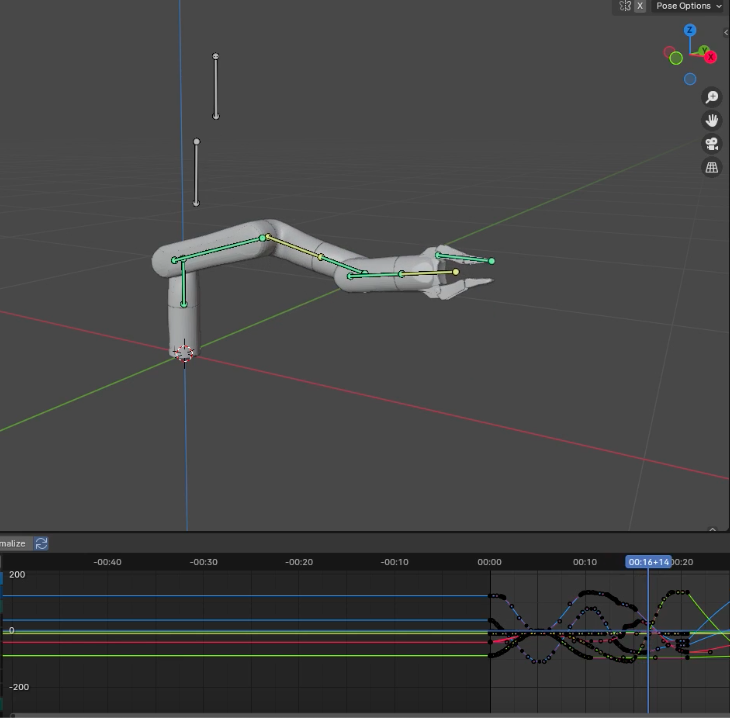Align view to positive X axis on gizmo

pos(710,57)
